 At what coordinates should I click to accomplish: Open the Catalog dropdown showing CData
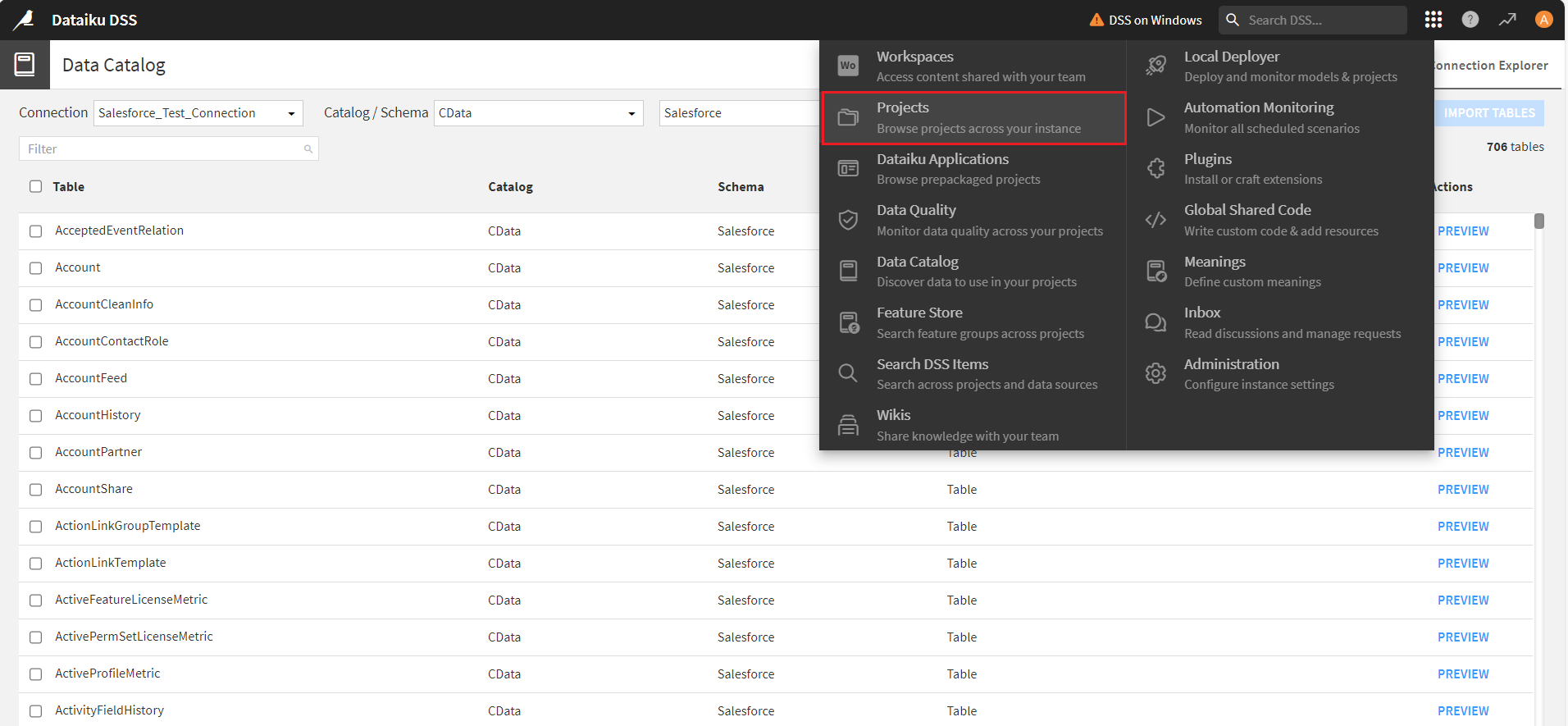pyautogui.click(x=537, y=113)
